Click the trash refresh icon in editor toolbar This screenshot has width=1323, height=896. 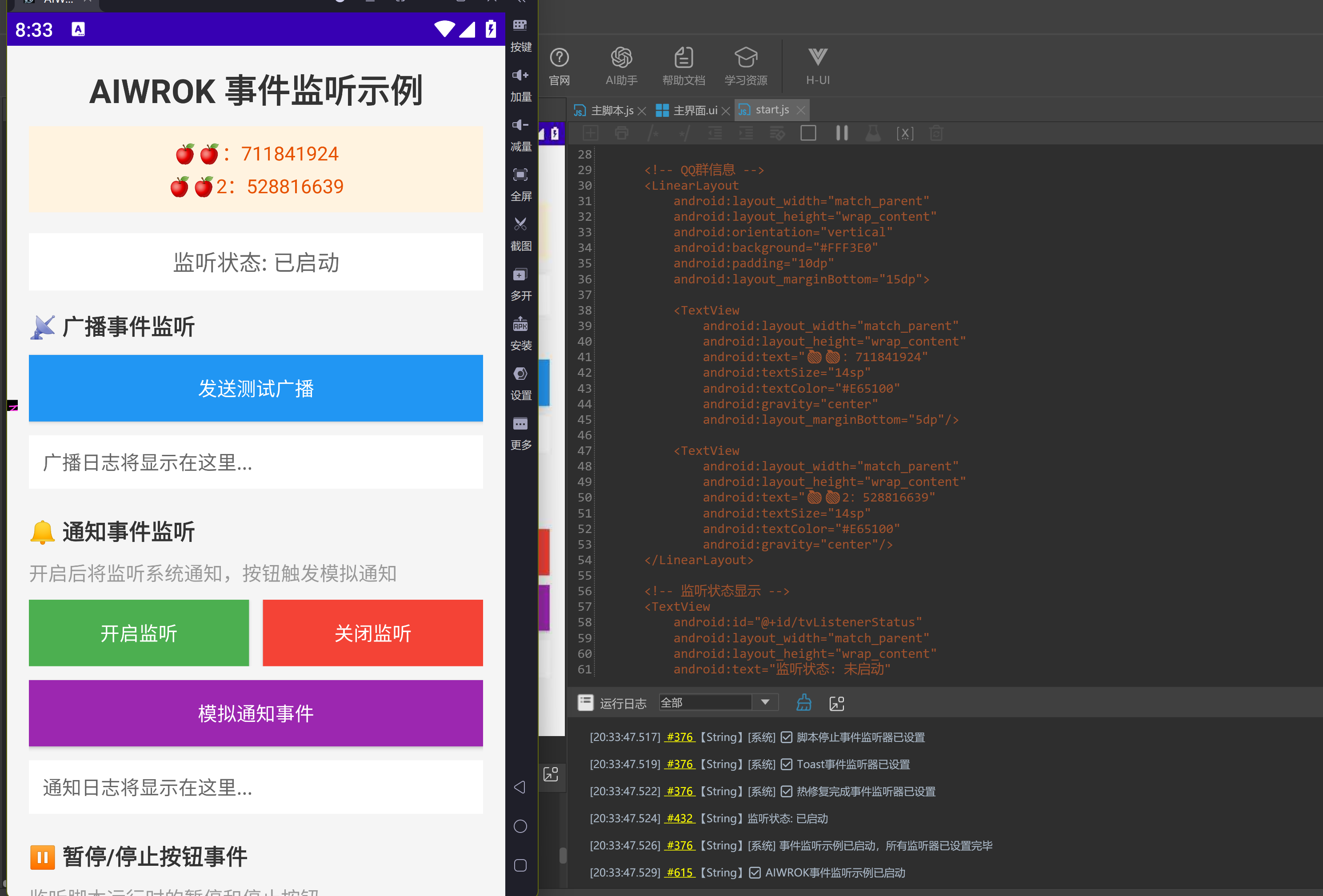[x=936, y=133]
